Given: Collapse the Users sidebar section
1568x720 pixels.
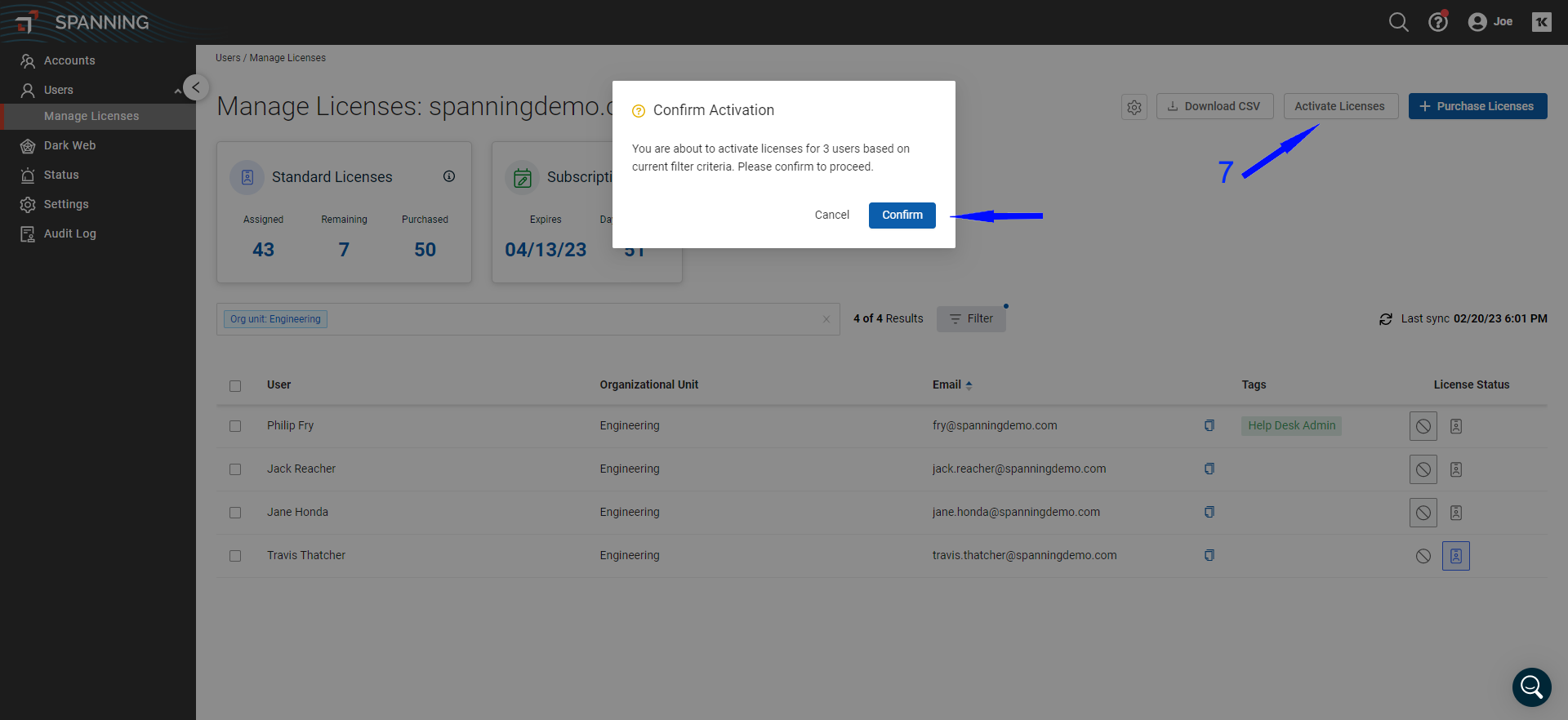Looking at the screenshot, I should tap(177, 91).
